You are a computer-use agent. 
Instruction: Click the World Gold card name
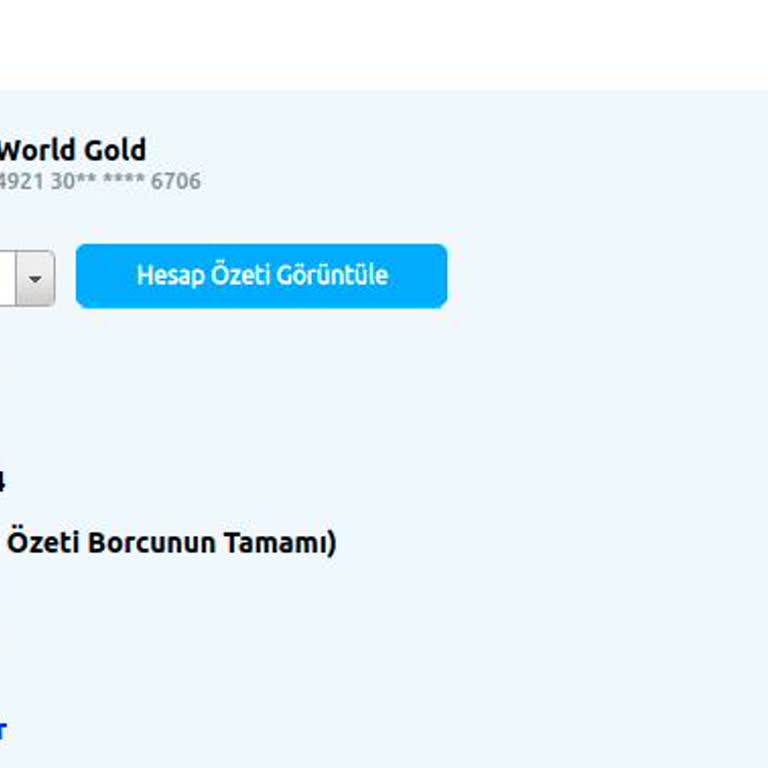tap(72, 151)
